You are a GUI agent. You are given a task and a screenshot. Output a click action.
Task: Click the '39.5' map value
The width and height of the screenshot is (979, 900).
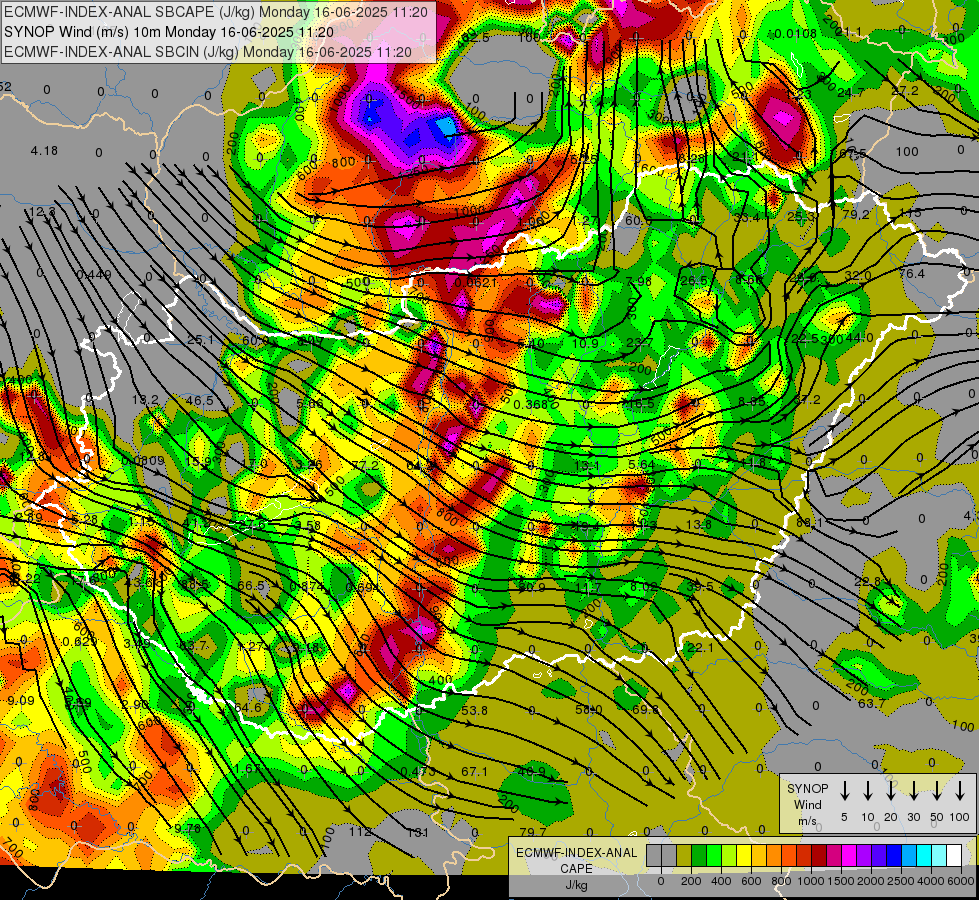pos(699,586)
